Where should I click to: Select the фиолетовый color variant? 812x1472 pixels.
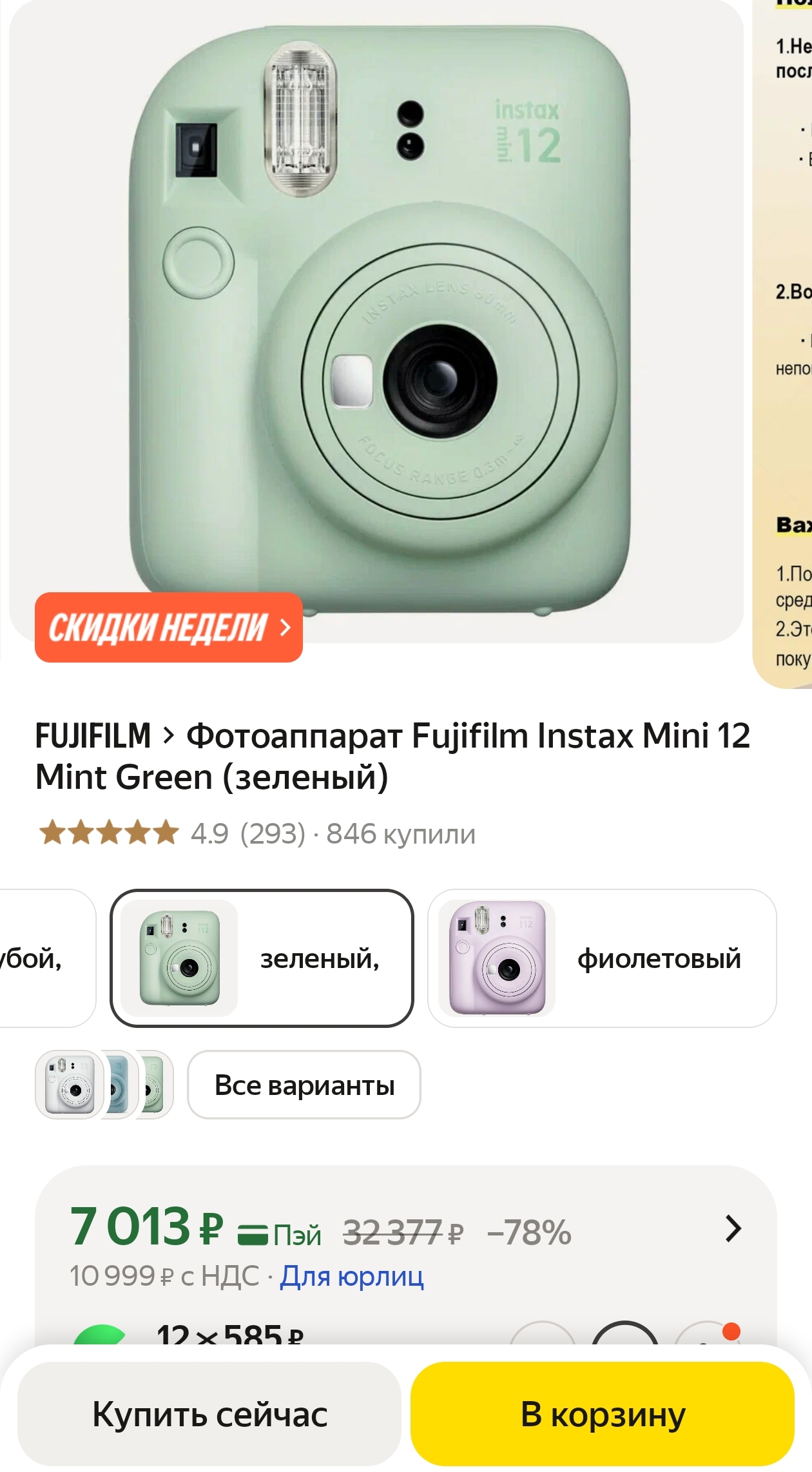602,958
